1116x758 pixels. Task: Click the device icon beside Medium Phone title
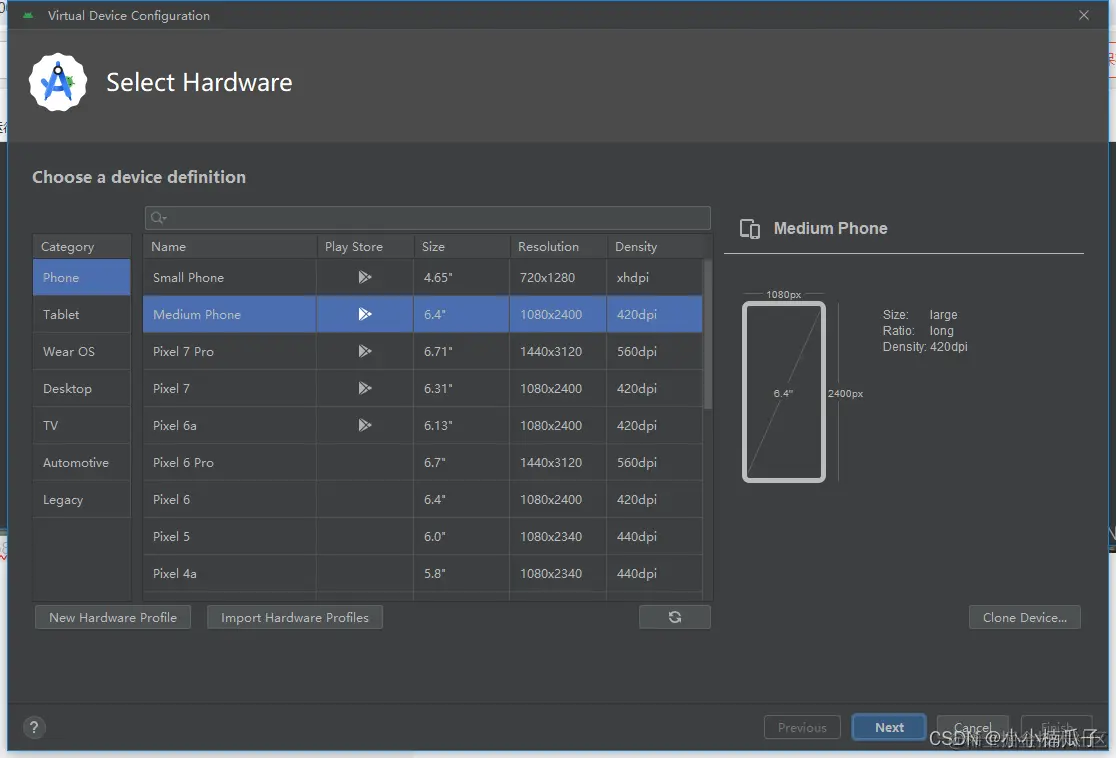coord(749,228)
